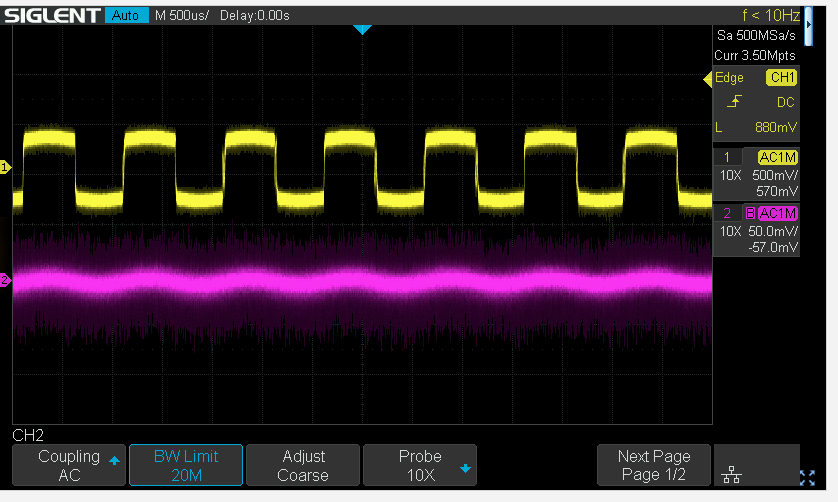Open the Probe 10X attenuation menu
The height and width of the screenshot is (502, 838).
(420, 465)
